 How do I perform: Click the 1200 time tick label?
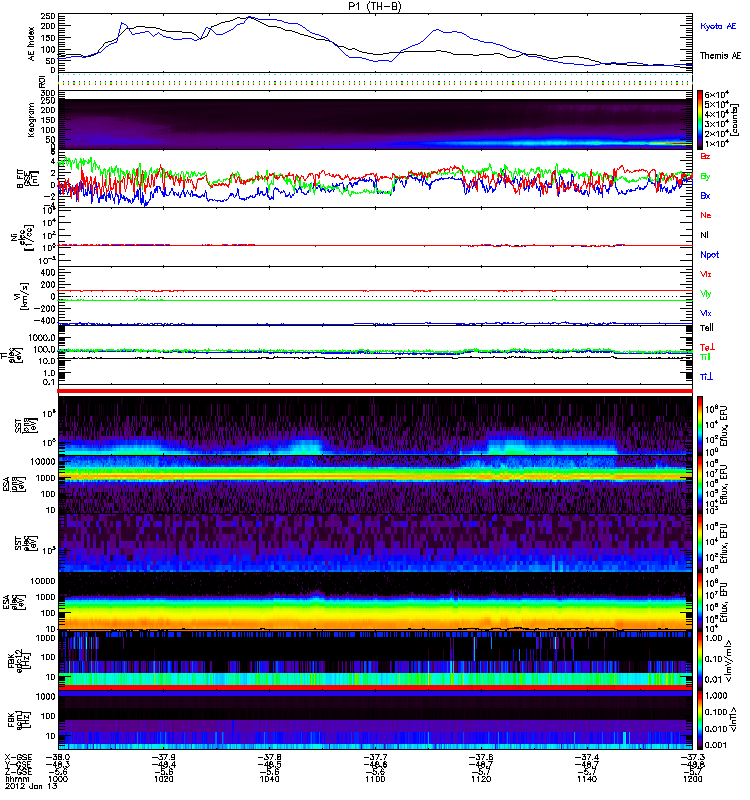tap(692, 779)
